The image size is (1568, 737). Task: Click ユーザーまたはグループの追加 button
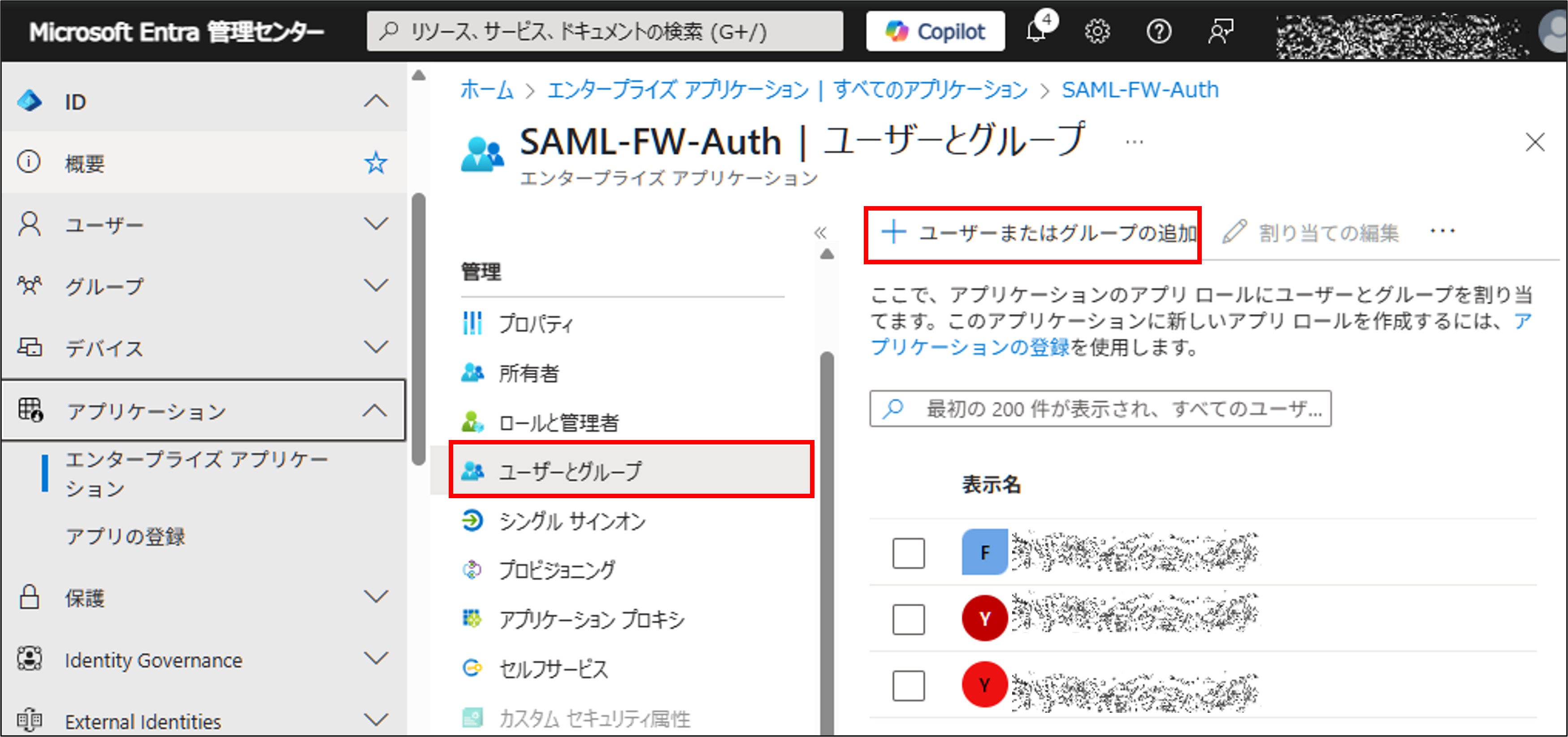point(1039,233)
